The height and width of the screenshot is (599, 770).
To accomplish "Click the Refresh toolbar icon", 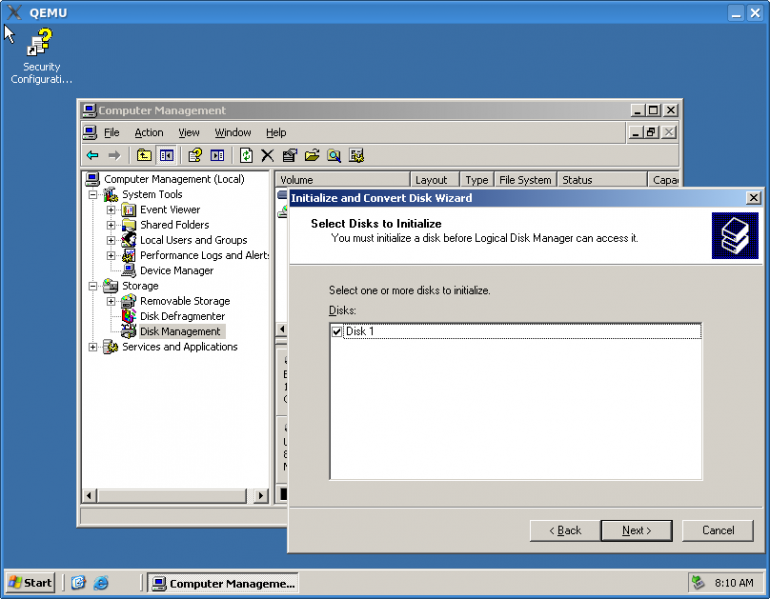I will coord(246,155).
